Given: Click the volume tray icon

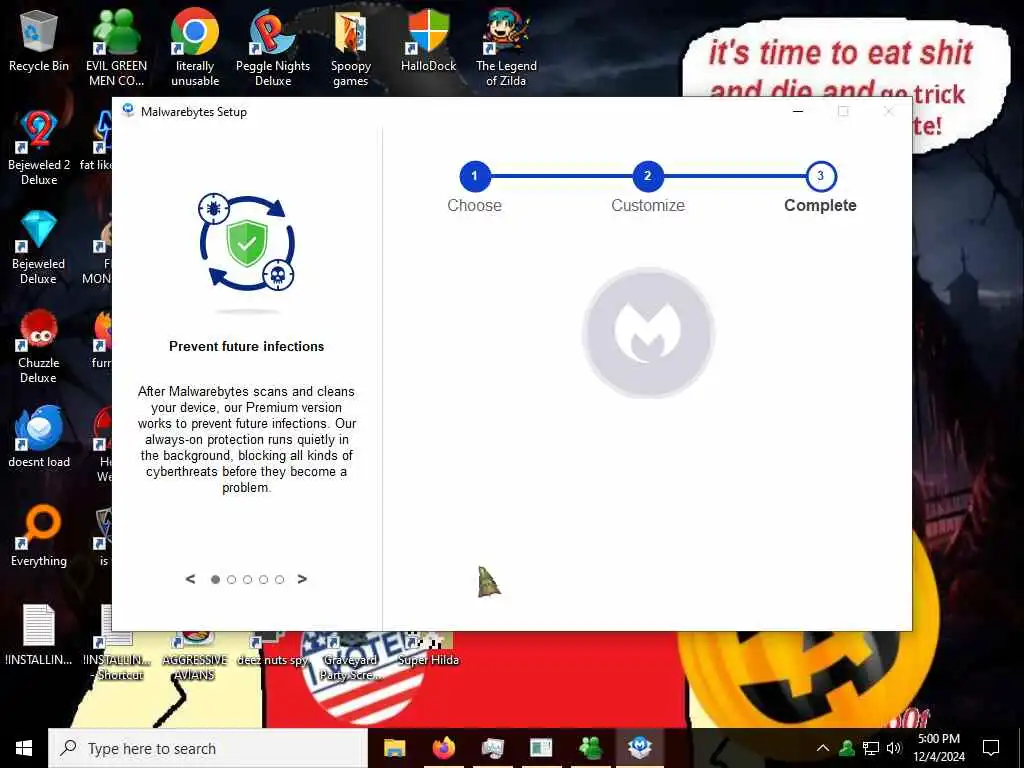Looking at the screenshot, I should pyautogui.click(x=894, y=748).
